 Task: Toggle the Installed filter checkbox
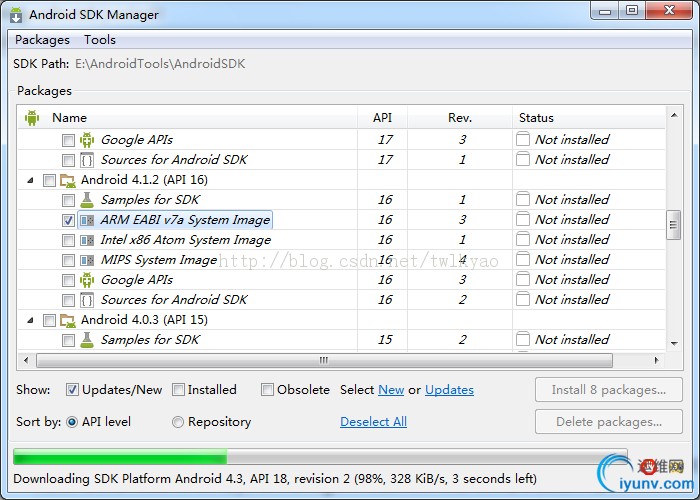(x=178, y=390)
